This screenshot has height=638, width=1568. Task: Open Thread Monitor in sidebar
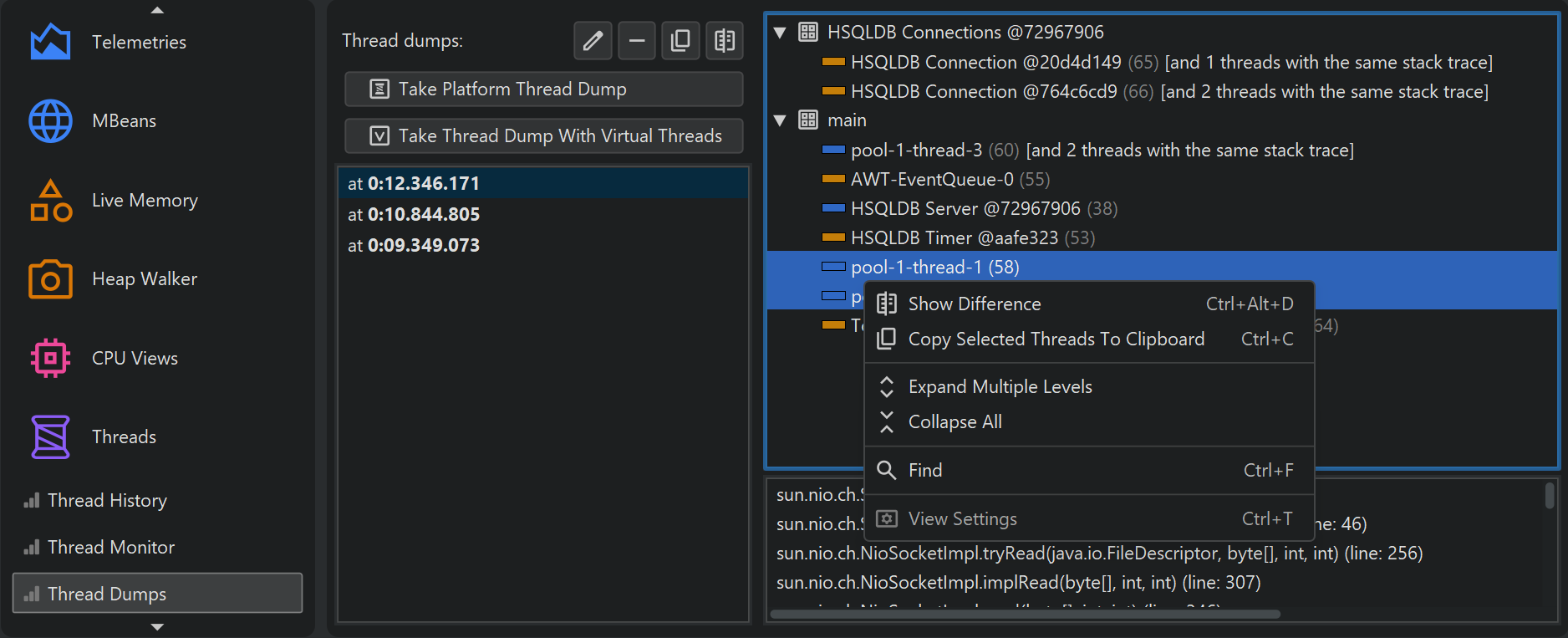[110, 548]
